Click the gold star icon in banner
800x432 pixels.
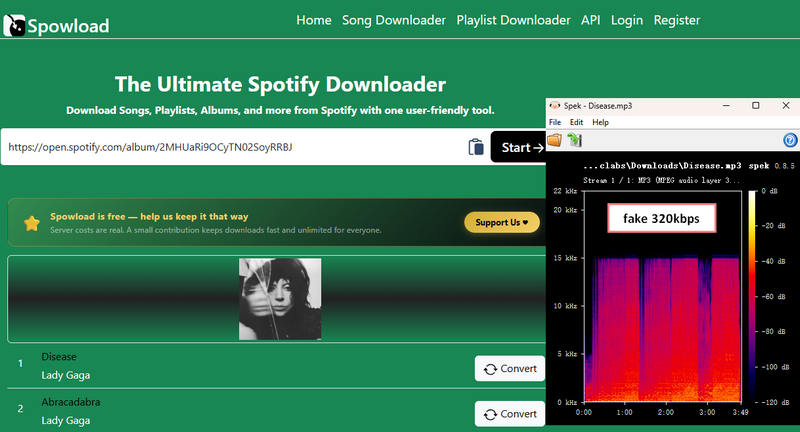[32, 223]
